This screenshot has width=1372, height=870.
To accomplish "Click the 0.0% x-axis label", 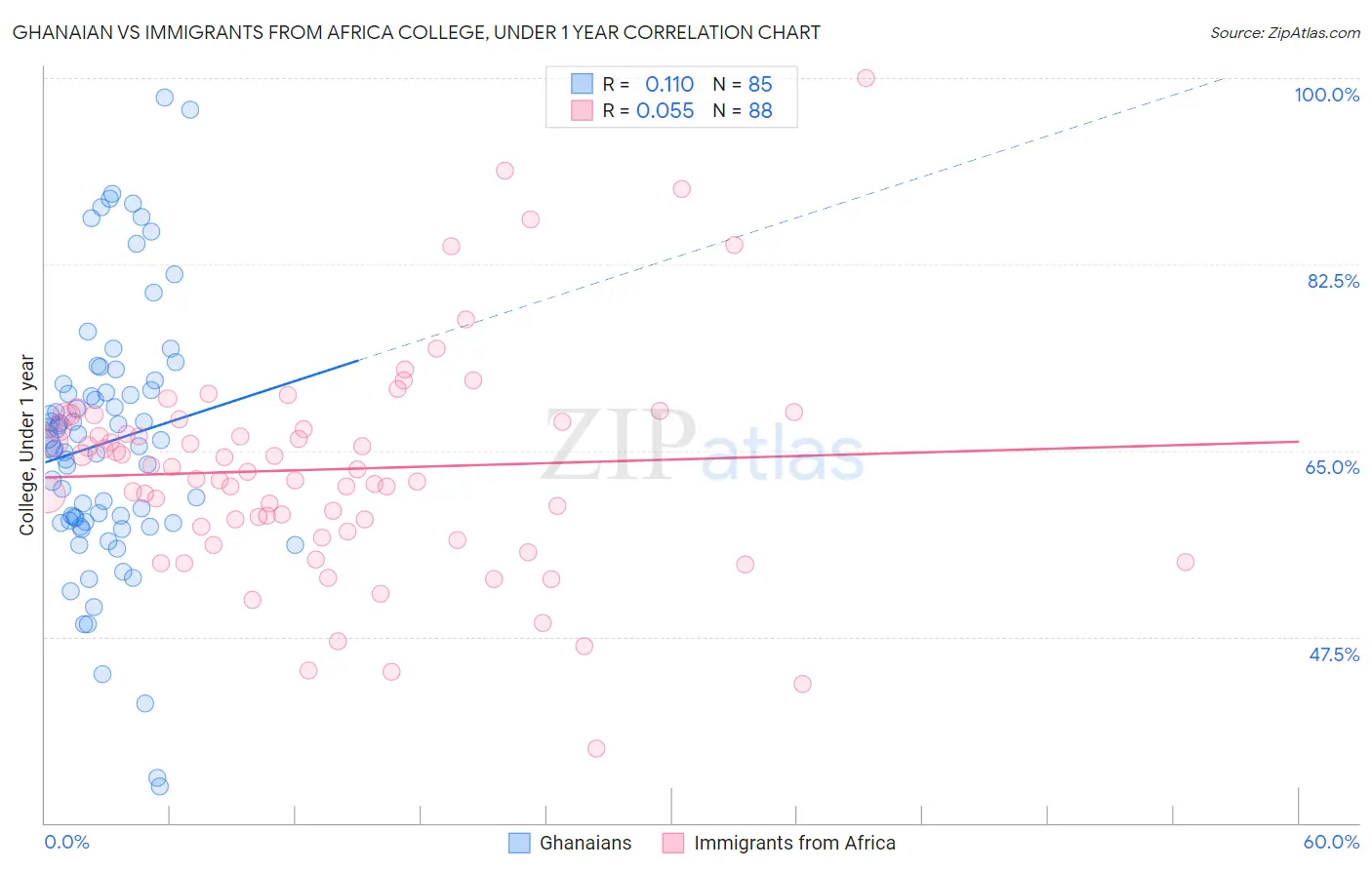I will [66, 842].
